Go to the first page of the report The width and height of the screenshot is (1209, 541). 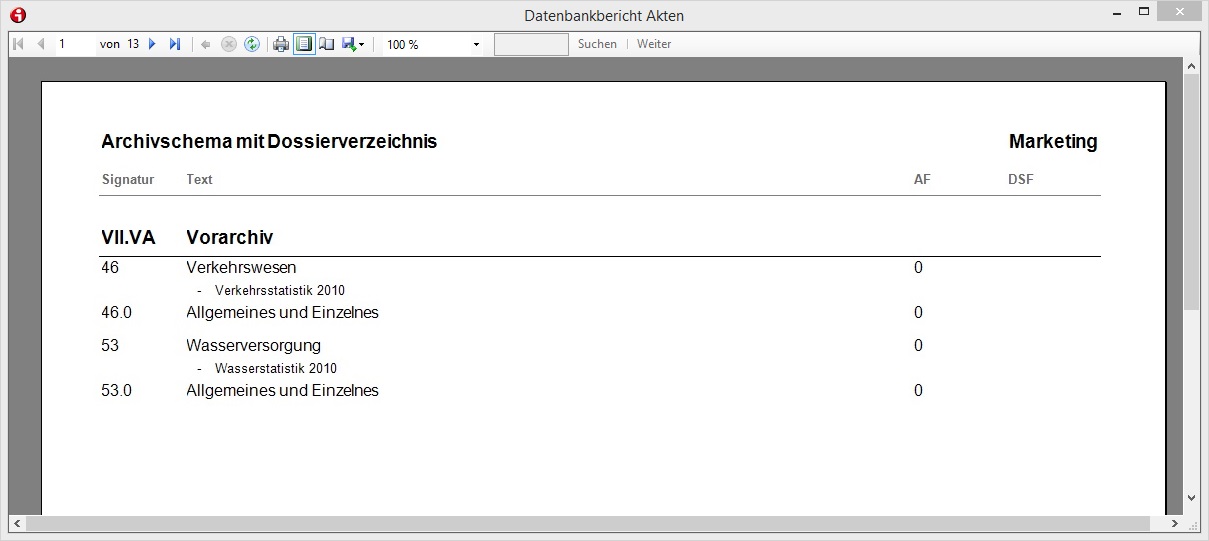pyautogui.click(x=18, y=44)
